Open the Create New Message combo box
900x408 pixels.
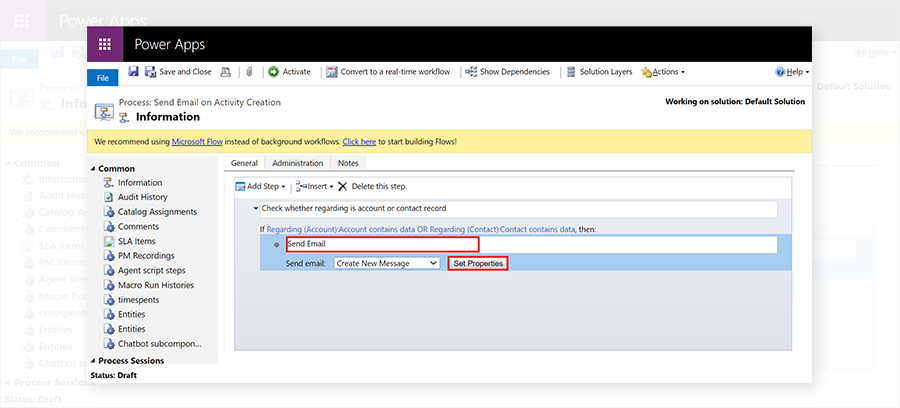[386, 263]
